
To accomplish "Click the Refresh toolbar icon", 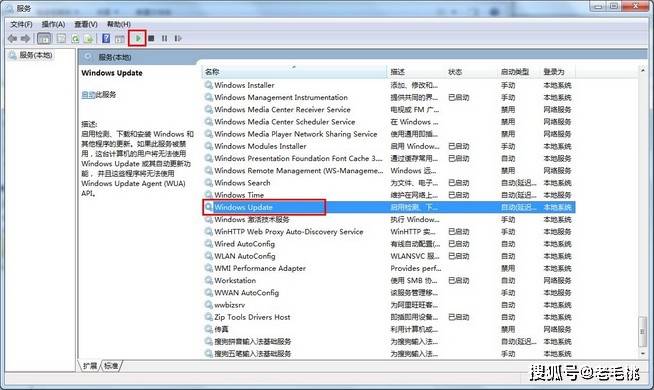I will (x=75, y=39).
